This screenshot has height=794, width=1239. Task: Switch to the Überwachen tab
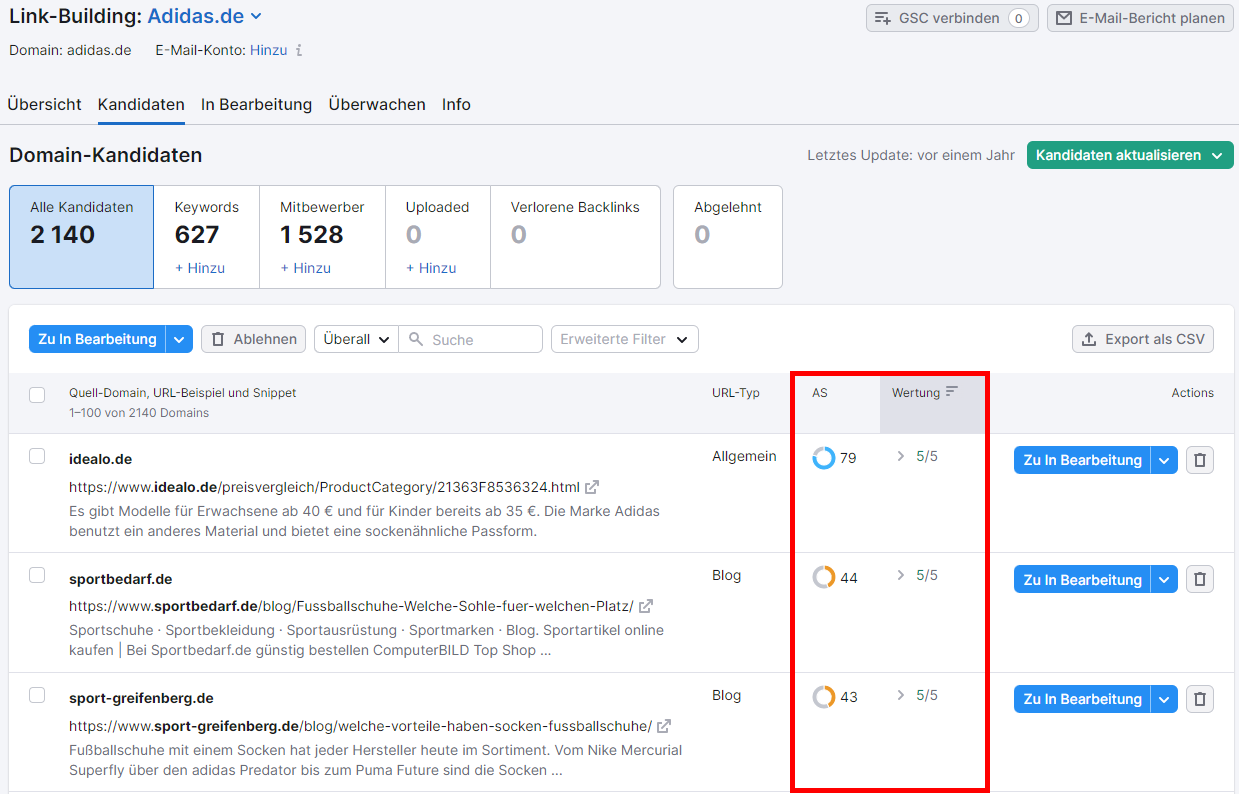pyautogui.click(x=376, y=104)
